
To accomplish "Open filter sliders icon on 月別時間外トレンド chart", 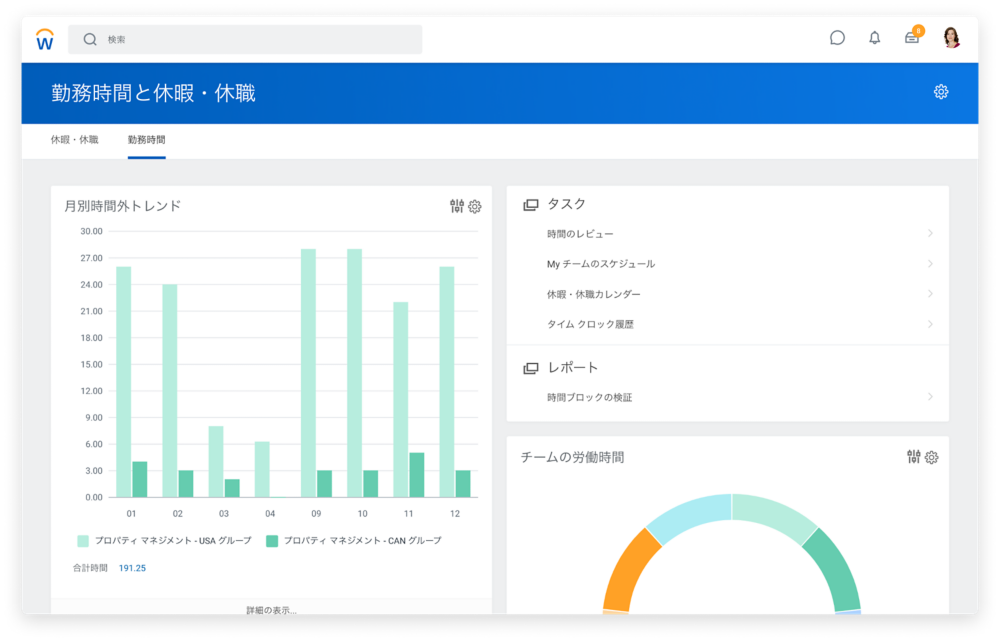I will tap(457, 206).
